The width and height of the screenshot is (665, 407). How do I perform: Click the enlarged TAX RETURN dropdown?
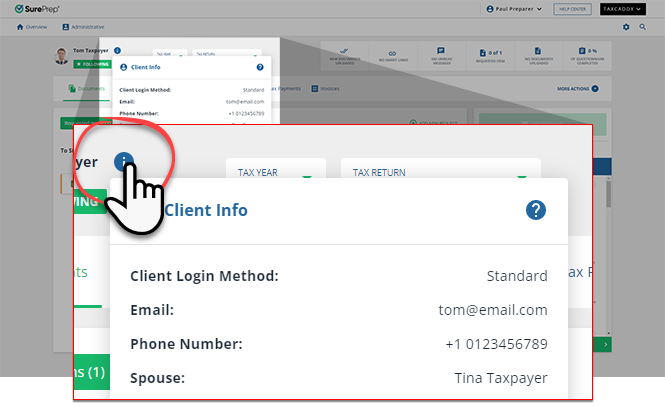click(x=441, y=169)
